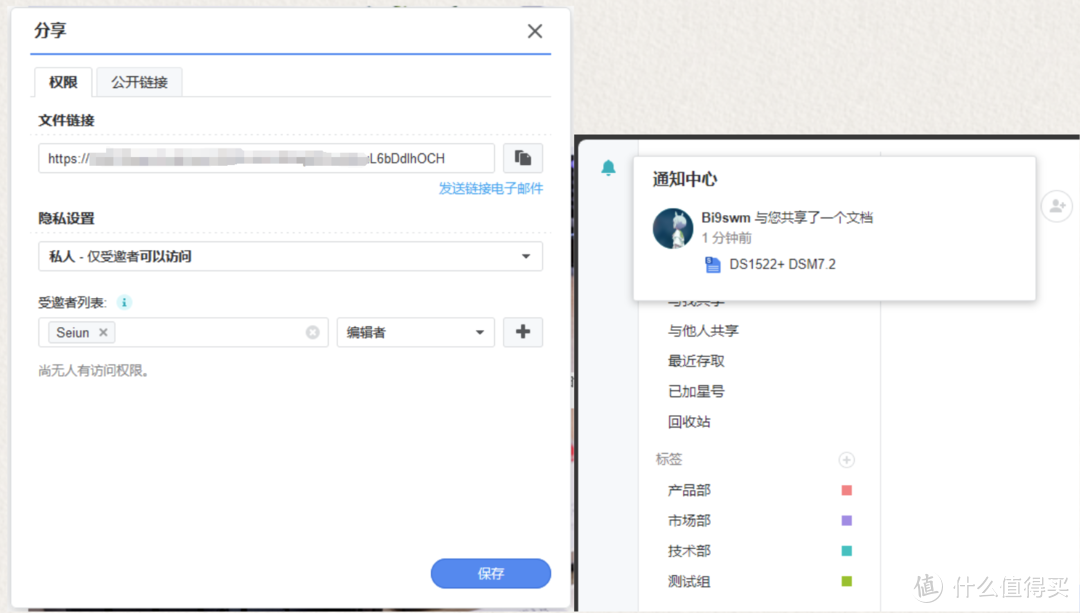Image resolution: width=1080 pixels, height=613 pixels.
Task: Open the 隐私设置 privacy dropdown
Action: 290,256
